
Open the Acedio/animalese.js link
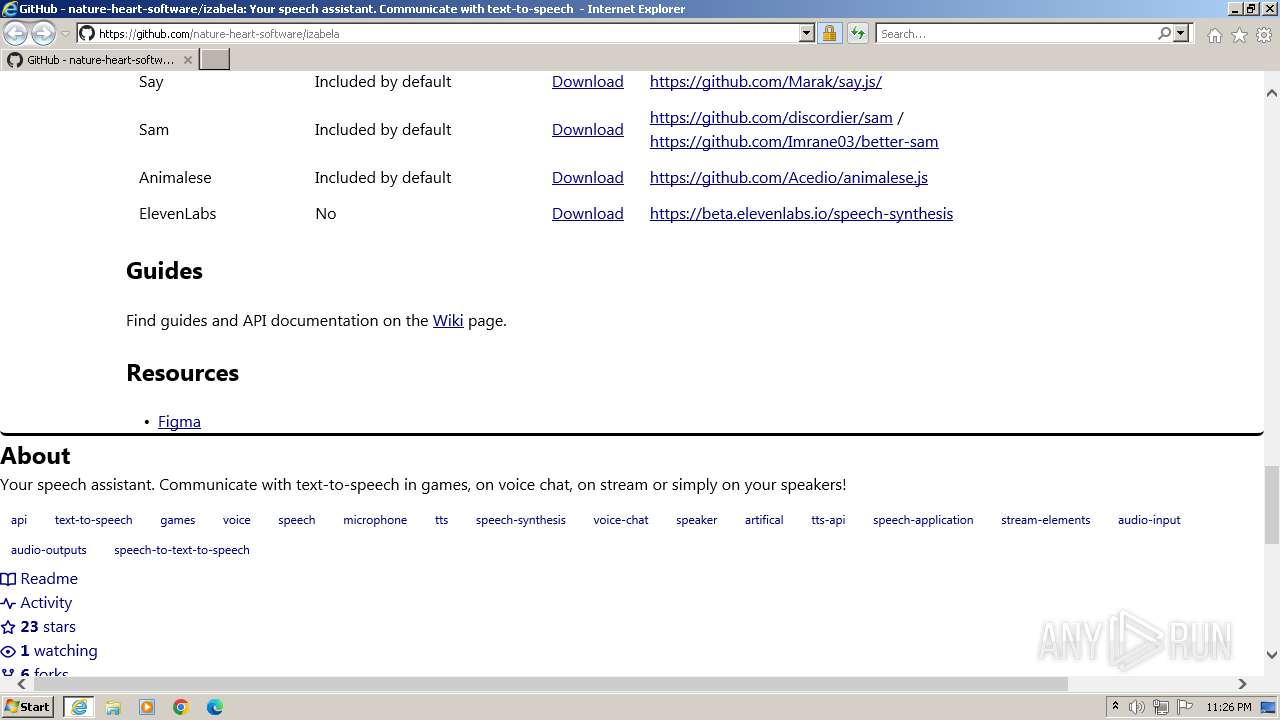tap(789, 178)
